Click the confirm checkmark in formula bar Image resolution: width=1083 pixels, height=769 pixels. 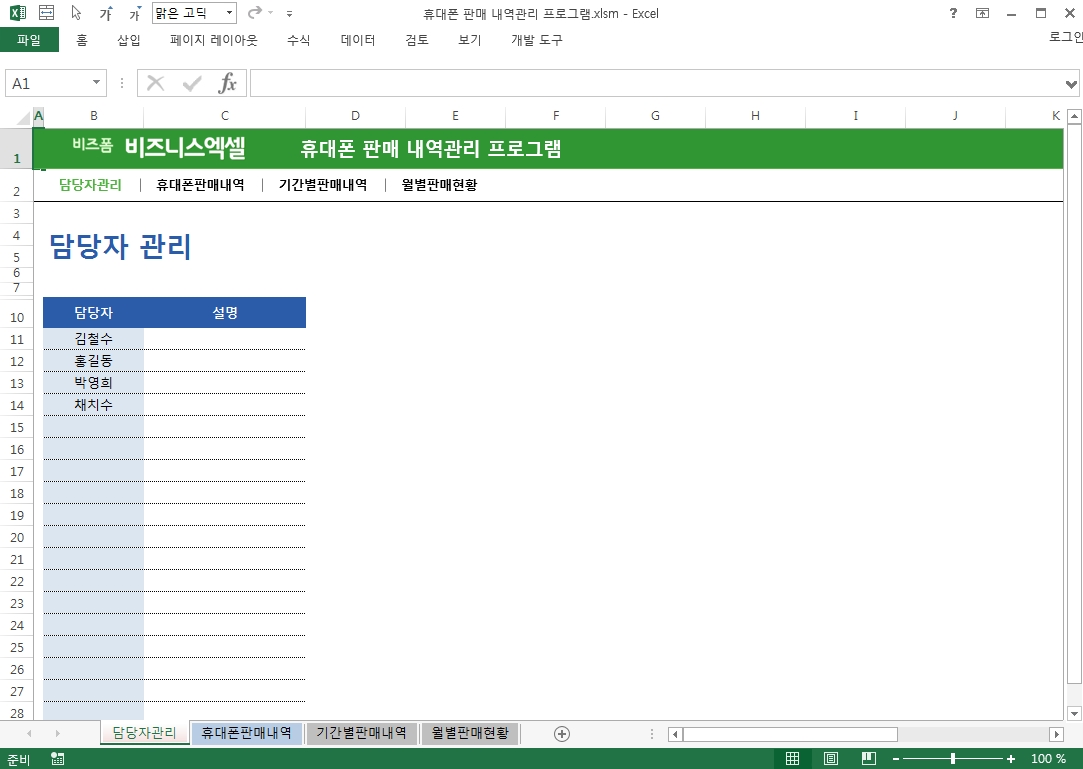(x=191, y=84)
